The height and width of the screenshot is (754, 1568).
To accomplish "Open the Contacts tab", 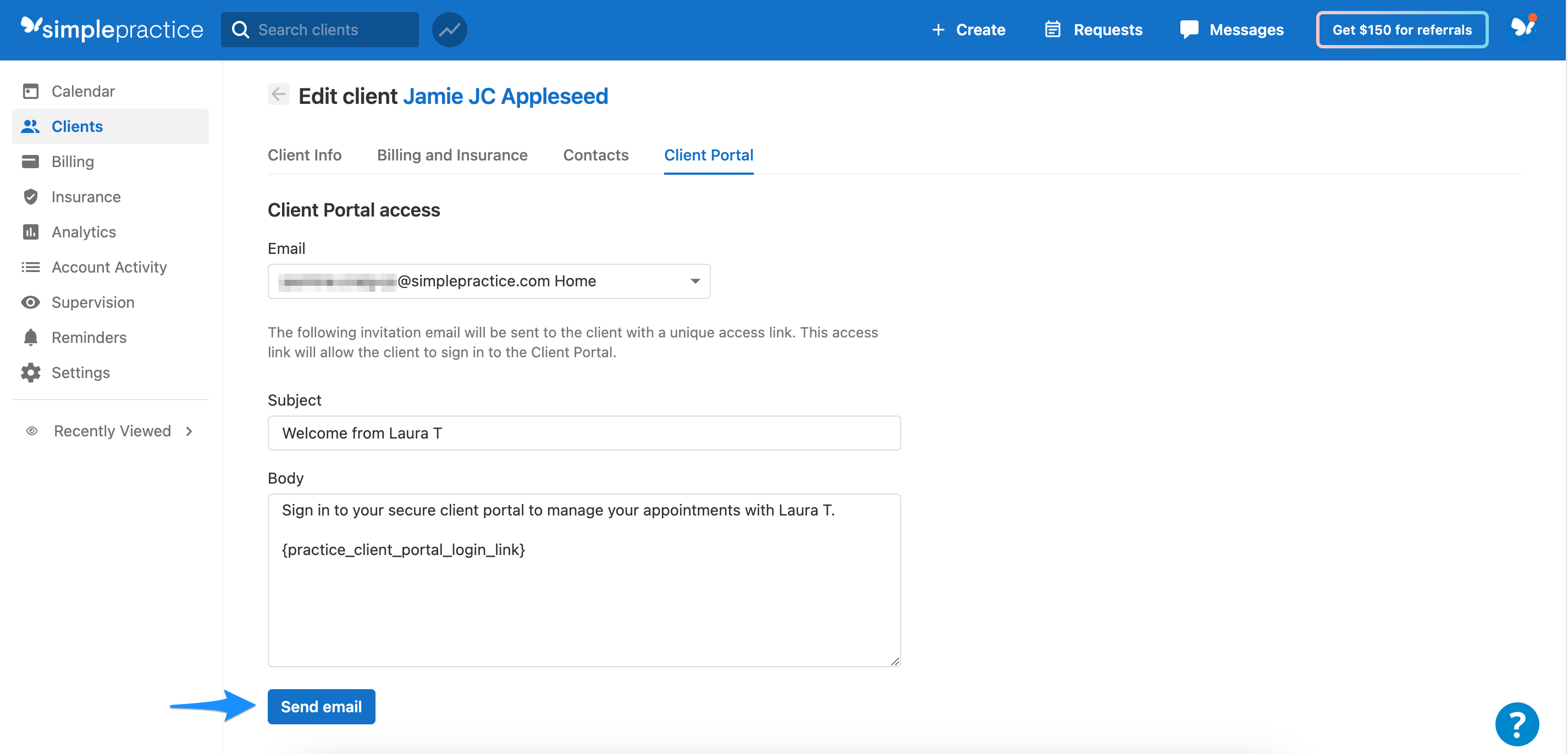I will [595, 155].
